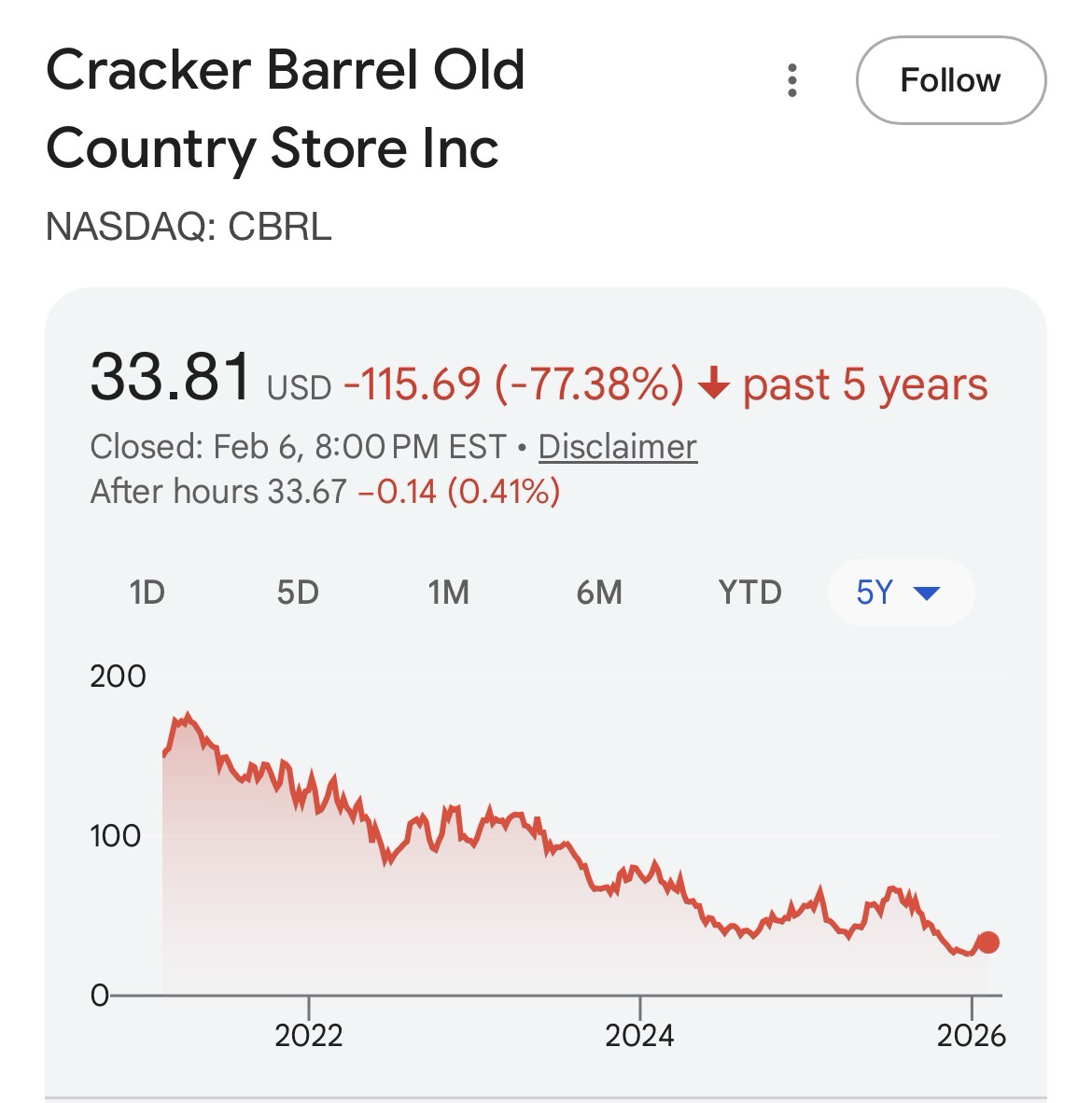Switch to the 1M time range
Viewport: 1092px width, 1103px height.
(448, 593)
